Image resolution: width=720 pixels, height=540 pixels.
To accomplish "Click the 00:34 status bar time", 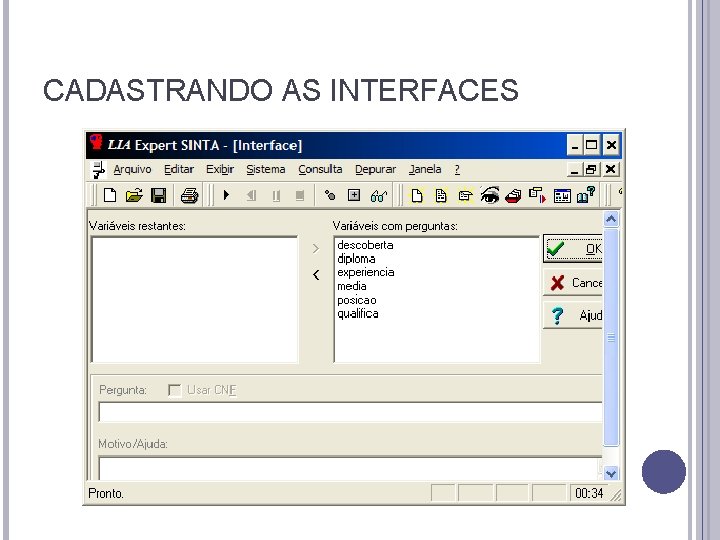I will (x=589, y=493).
